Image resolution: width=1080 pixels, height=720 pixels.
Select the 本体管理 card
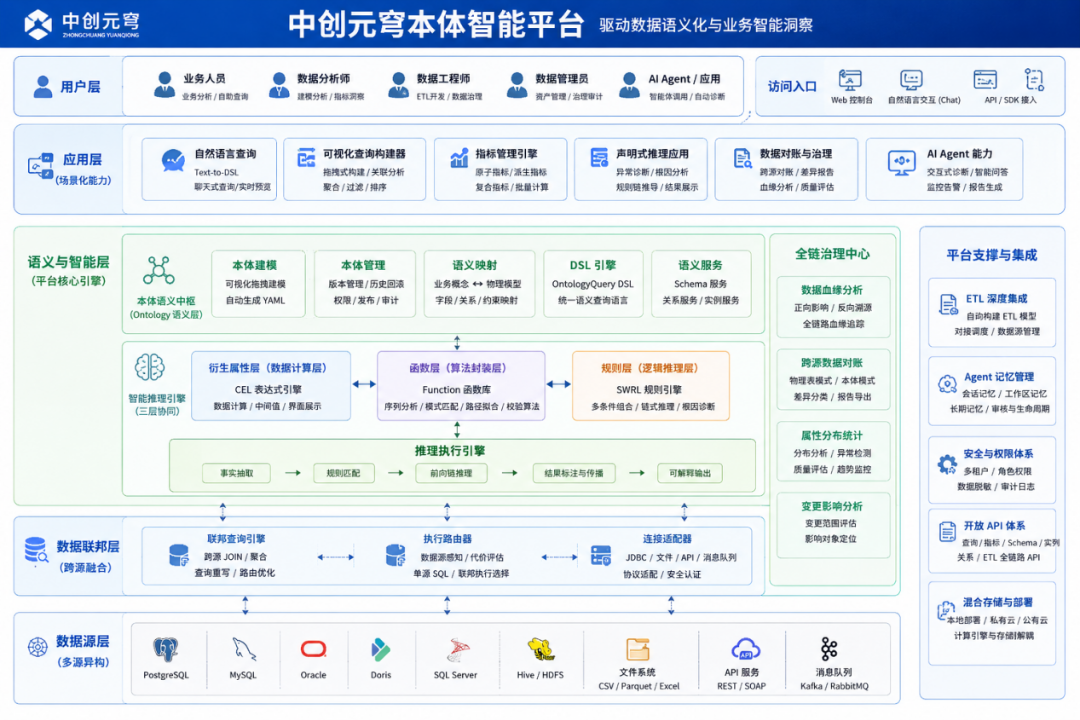click(x=365, y=284)
